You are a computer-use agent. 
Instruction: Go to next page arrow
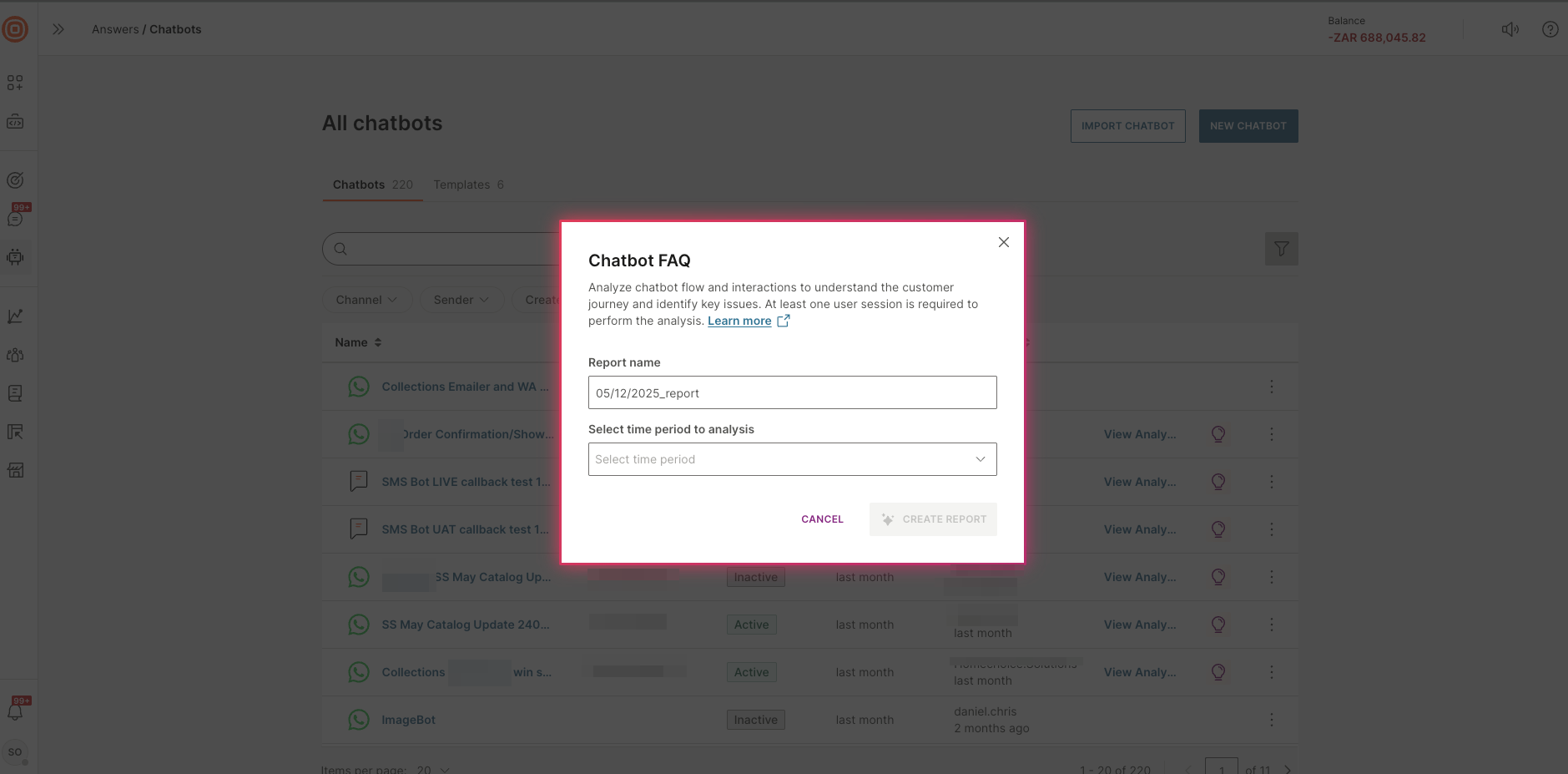click(1288, 769)
